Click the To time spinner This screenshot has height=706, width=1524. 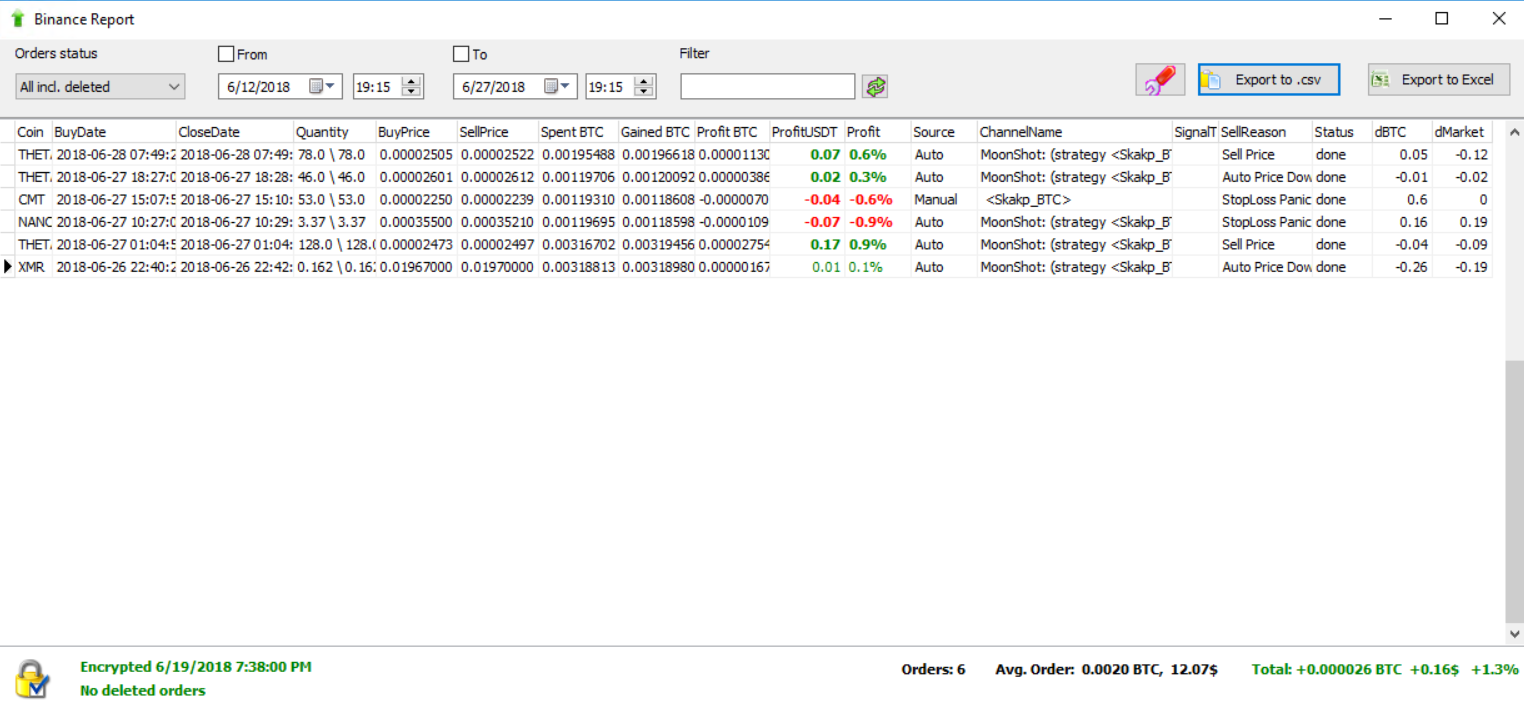coord(645,87)
